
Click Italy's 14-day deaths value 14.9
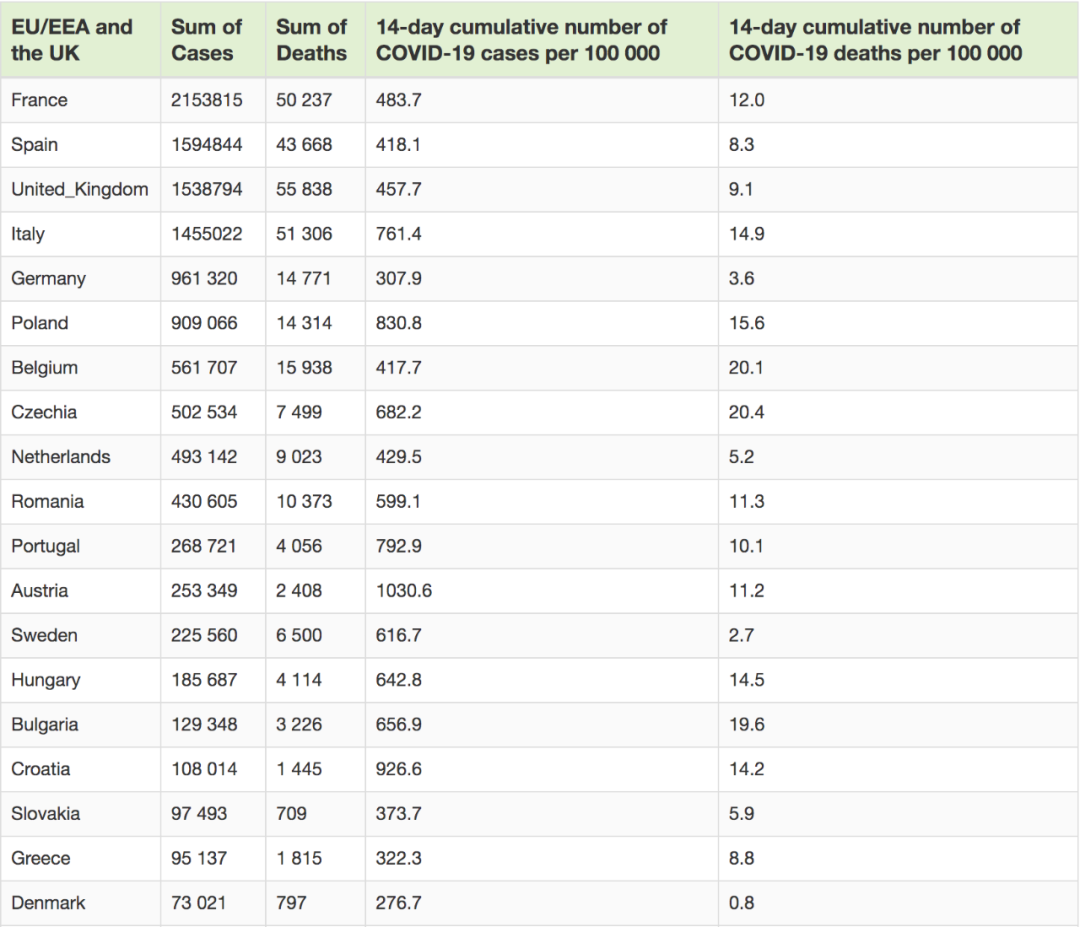pos(747,234)
